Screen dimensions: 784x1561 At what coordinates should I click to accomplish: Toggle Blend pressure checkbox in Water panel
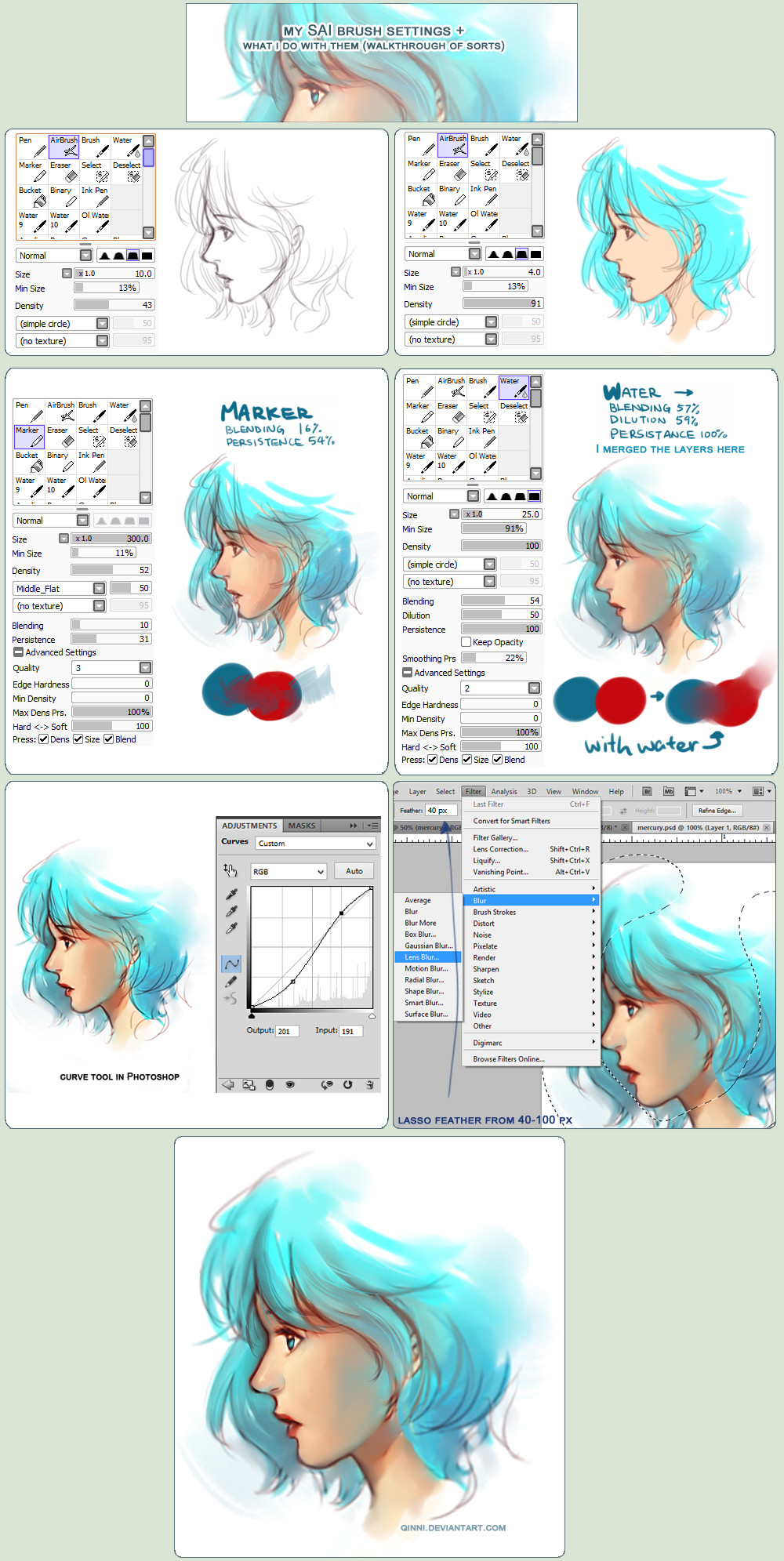(x=497, y=759)
